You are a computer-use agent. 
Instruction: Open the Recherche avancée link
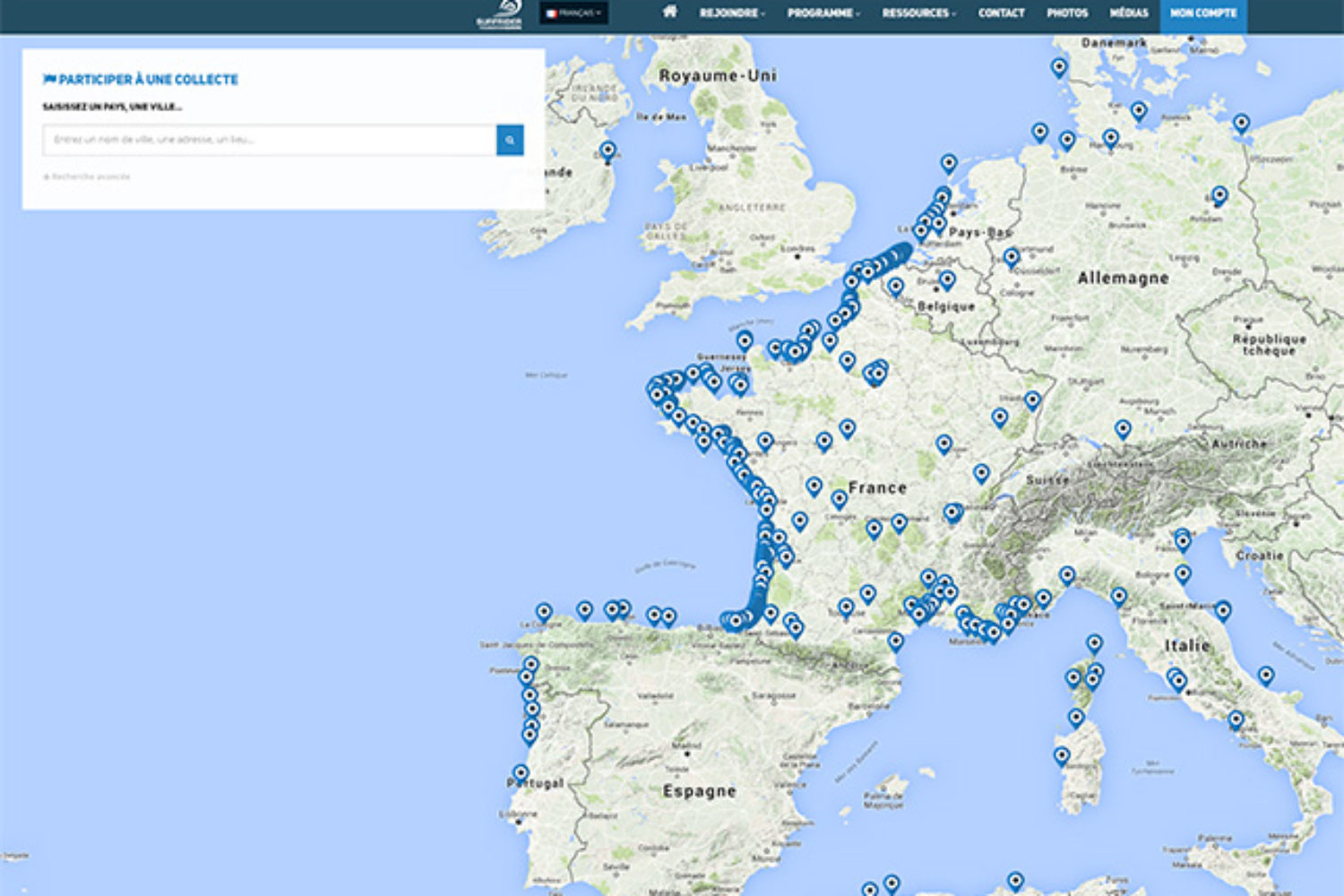pyautogui.click(x=90, y=177)
